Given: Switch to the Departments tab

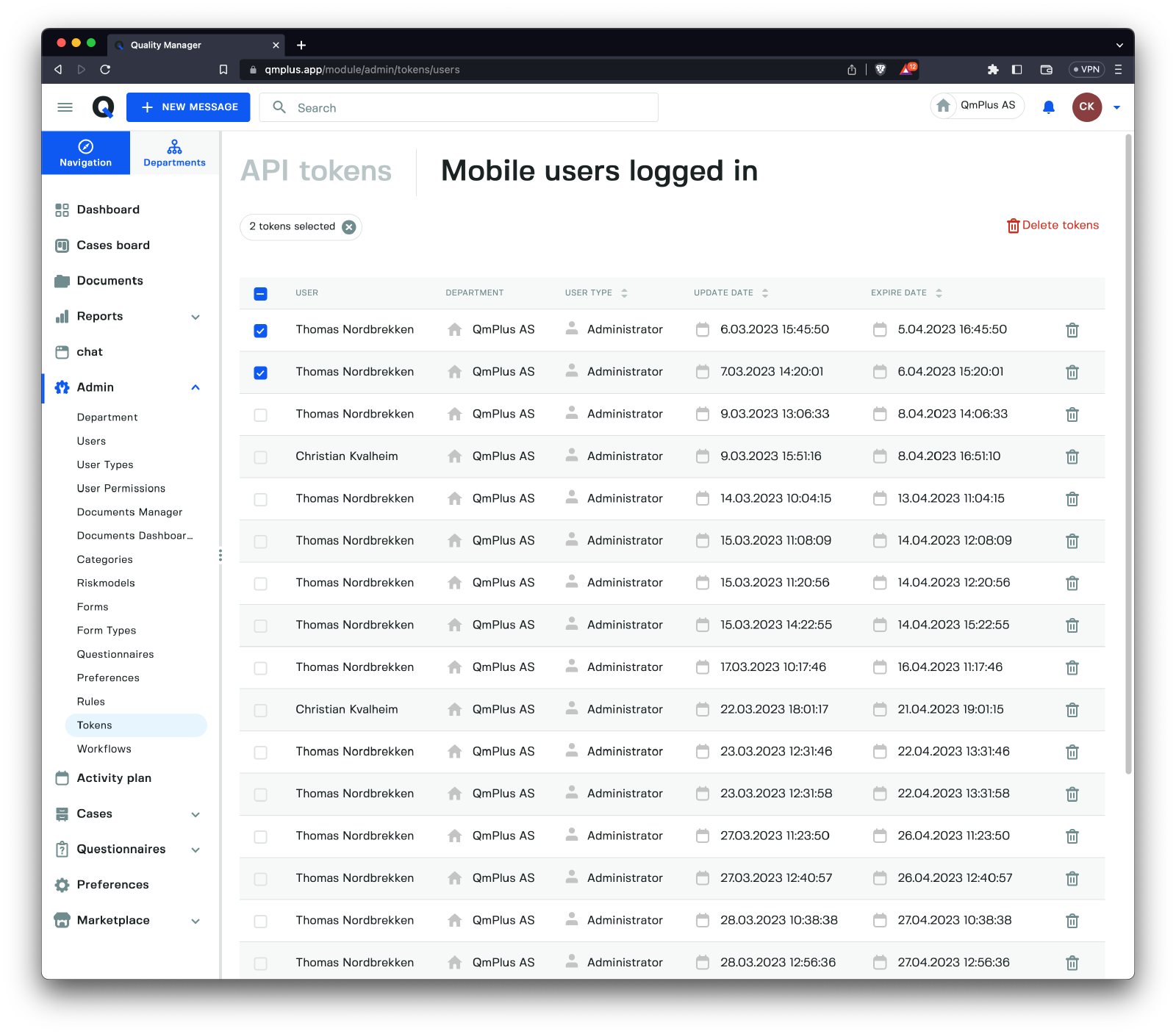Looking at the screenshot, I should point(174,153).
